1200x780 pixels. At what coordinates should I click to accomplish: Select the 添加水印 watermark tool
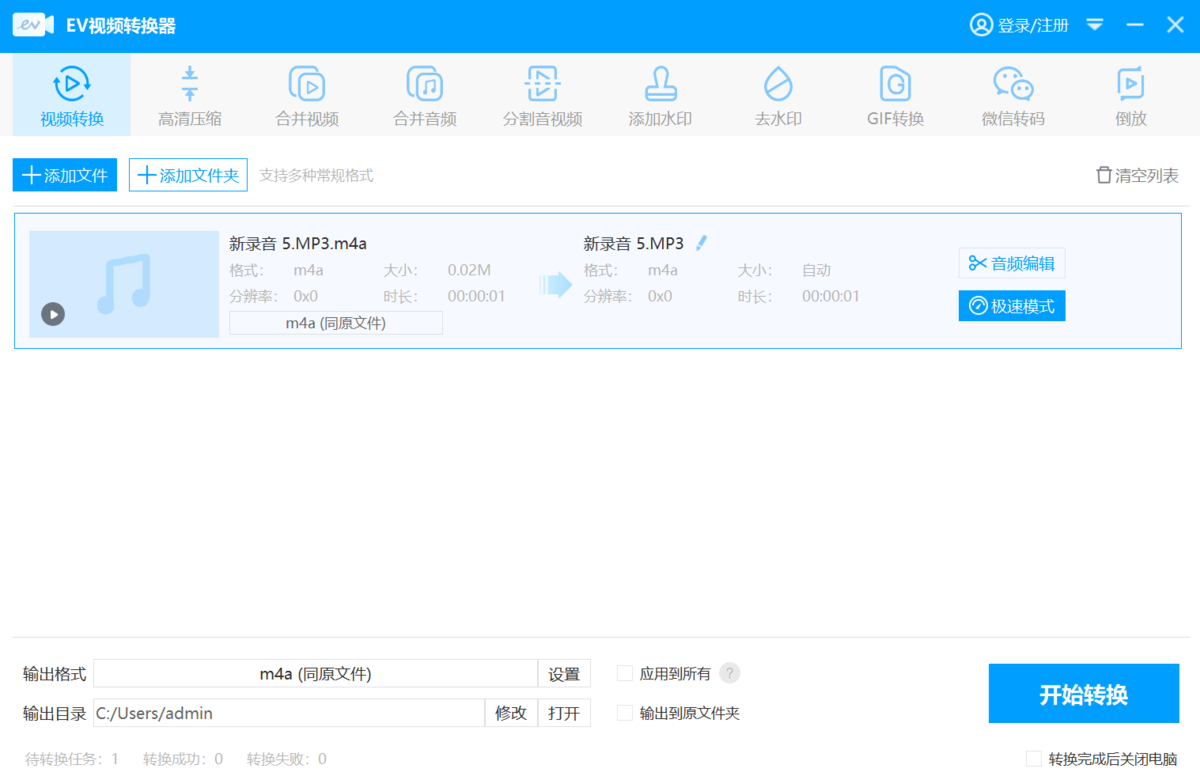tap(659, 93)
